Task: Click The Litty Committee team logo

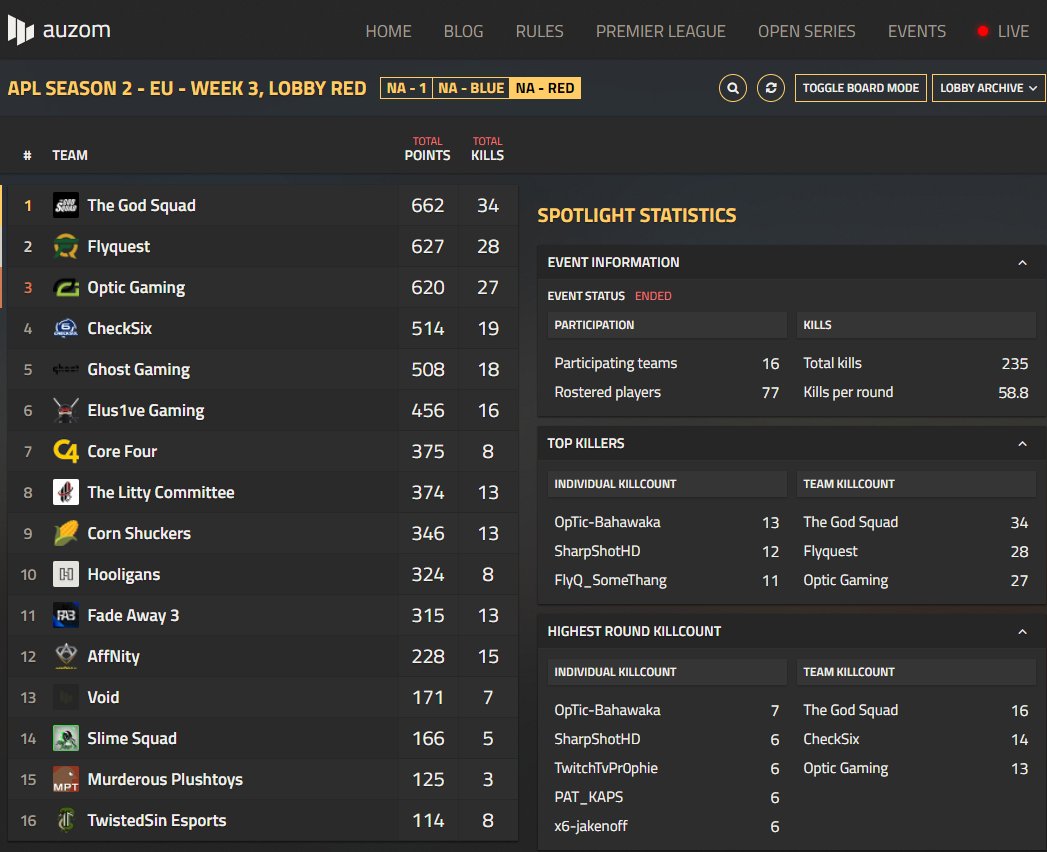Action: click(65, 492)
